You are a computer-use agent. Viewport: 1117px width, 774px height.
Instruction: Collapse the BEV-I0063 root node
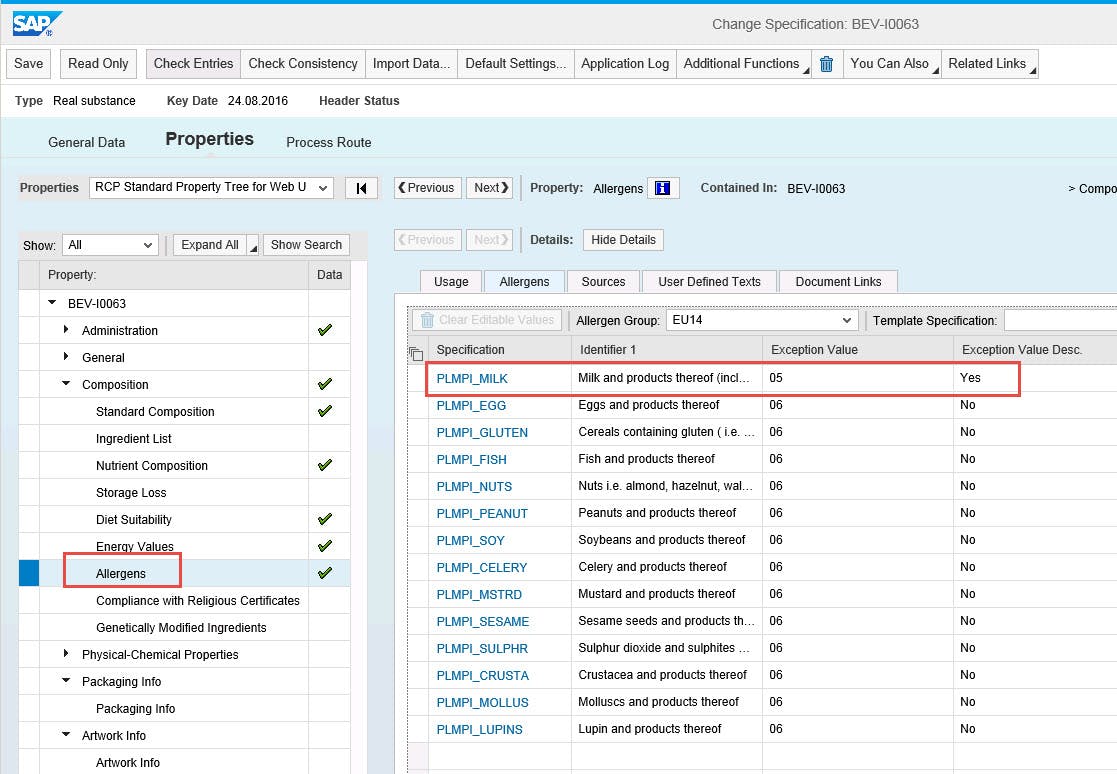[x=52, y=303]
